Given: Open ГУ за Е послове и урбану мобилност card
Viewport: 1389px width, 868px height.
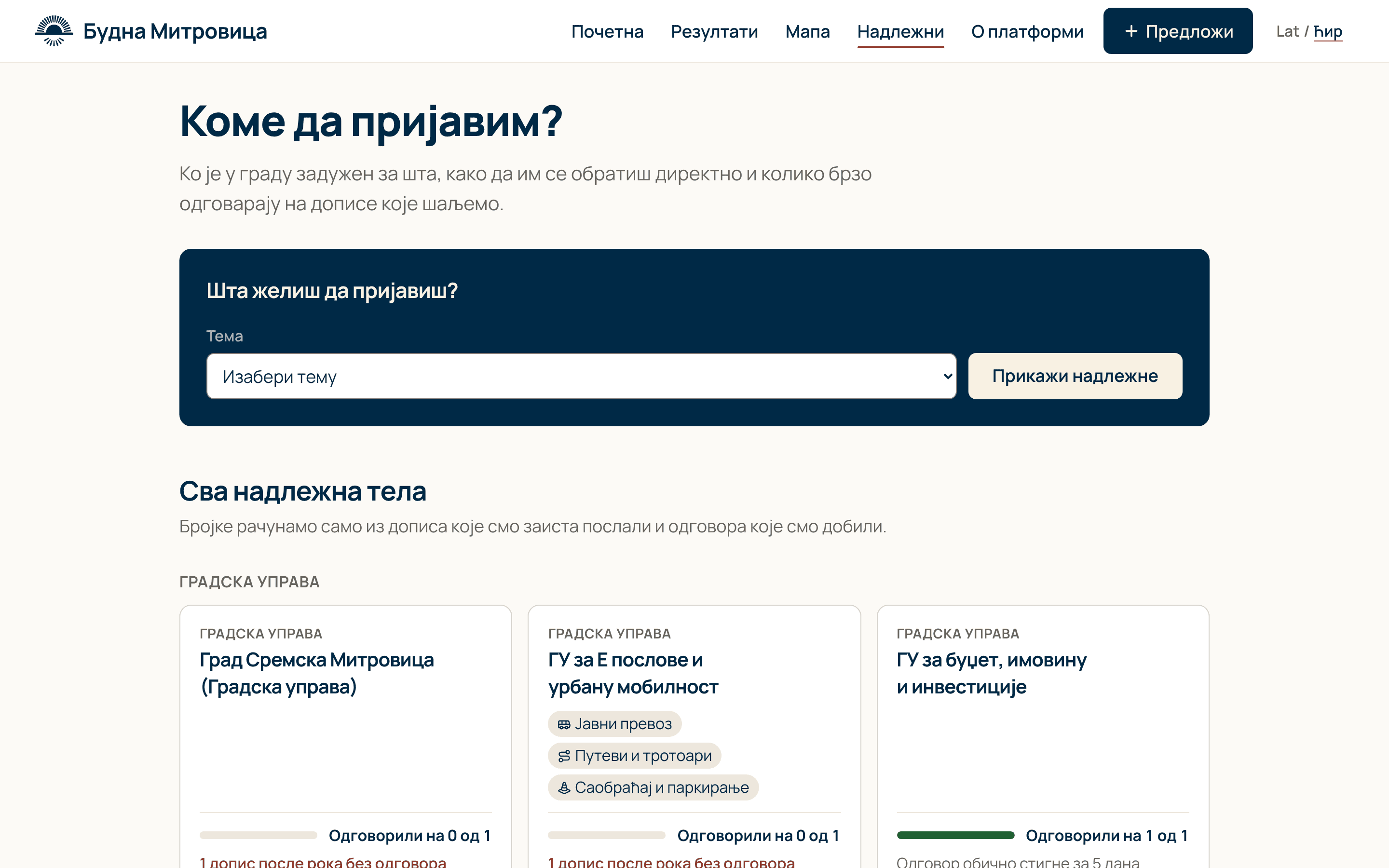Looking at the screenshot, I should point(694,736).
